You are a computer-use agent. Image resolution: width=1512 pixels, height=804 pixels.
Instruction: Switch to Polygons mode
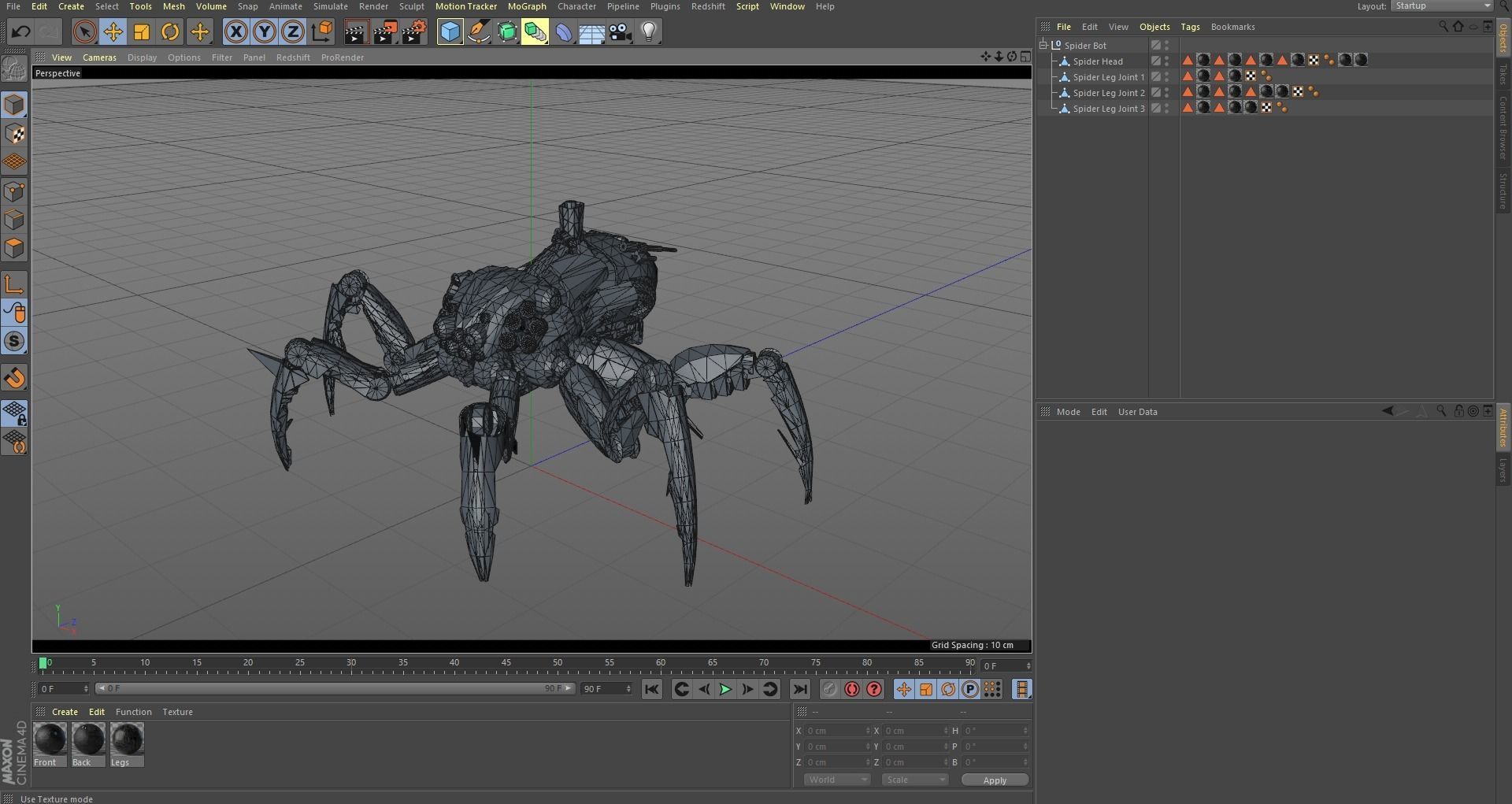(x=14, y=248)
